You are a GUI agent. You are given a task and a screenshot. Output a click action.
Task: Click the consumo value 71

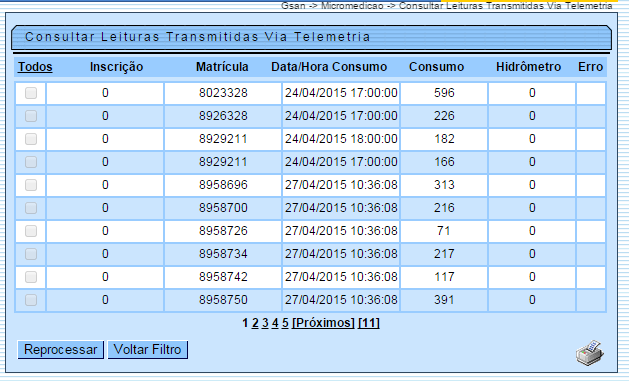[444, 231]
